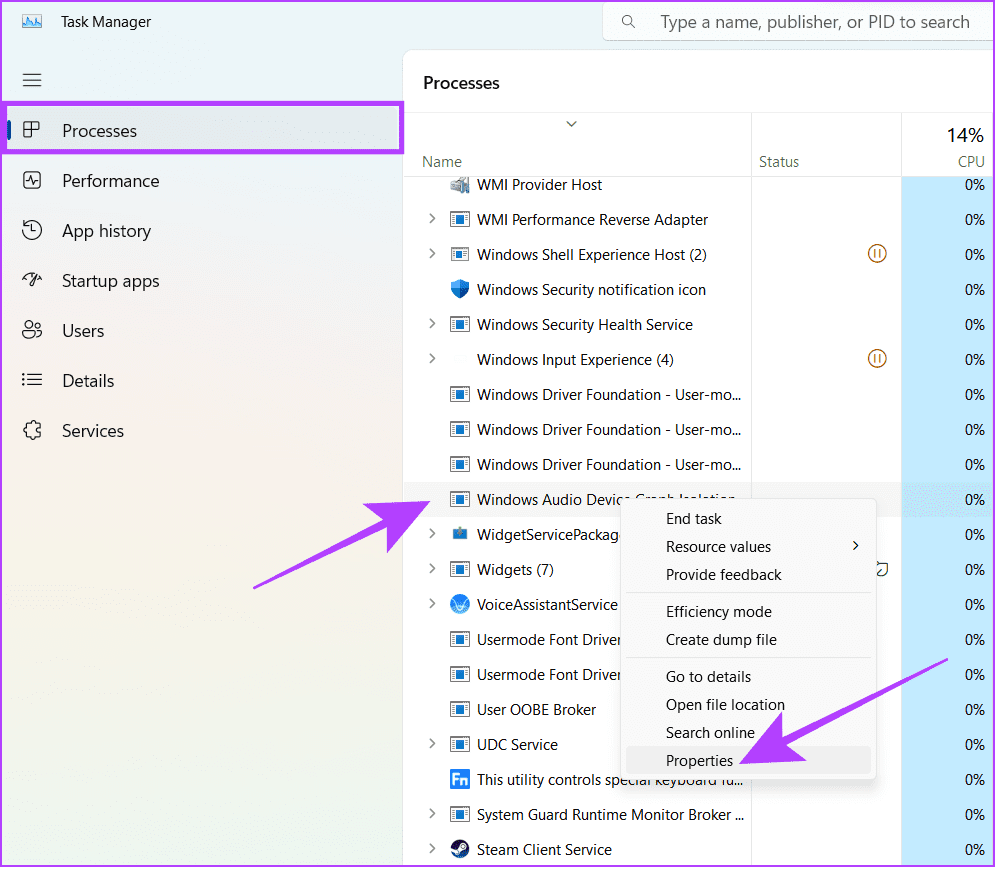Open App history via its clock icon
The width and height of the screenshot is (995, 869).
tap(32, 230)
